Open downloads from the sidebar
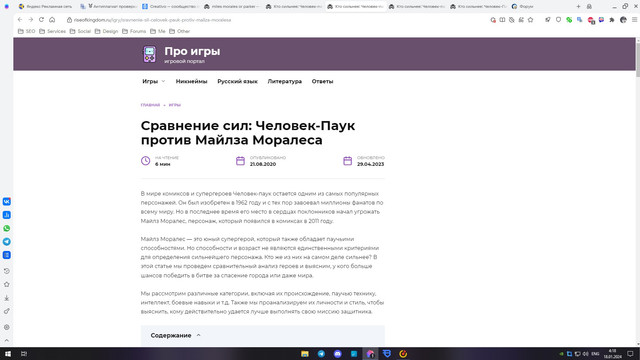The image size is (640, 360). [7, 298]
